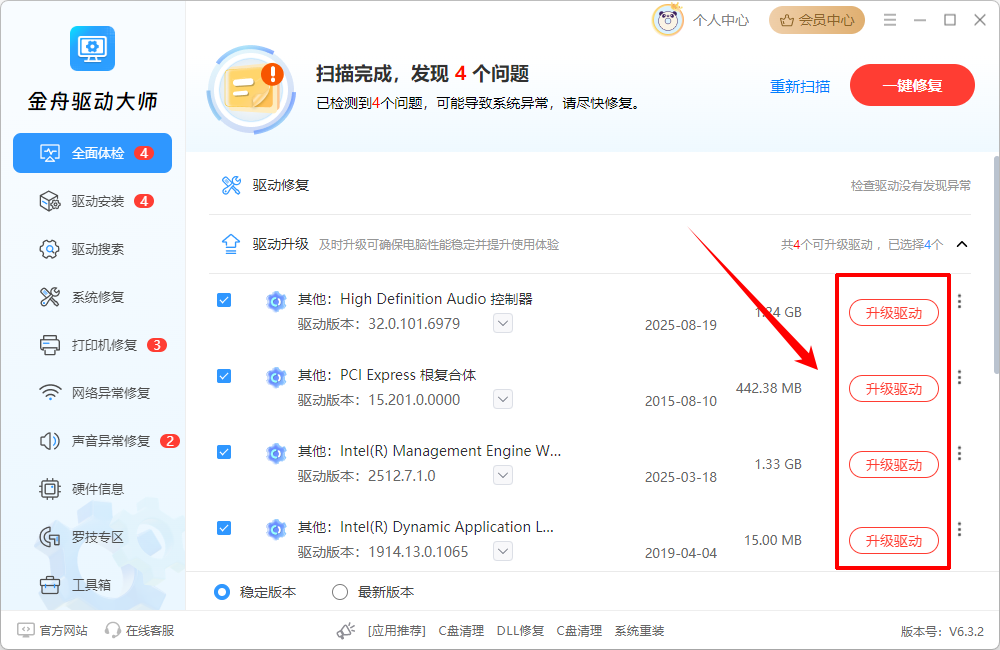Click the 系统重装 footer link
1000x650 pixels.
pyautogui.click(x=640, y=631)
